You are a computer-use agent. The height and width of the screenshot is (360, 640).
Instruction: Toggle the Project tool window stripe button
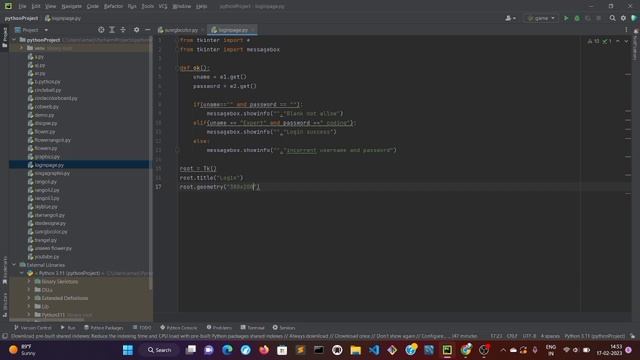4,38
